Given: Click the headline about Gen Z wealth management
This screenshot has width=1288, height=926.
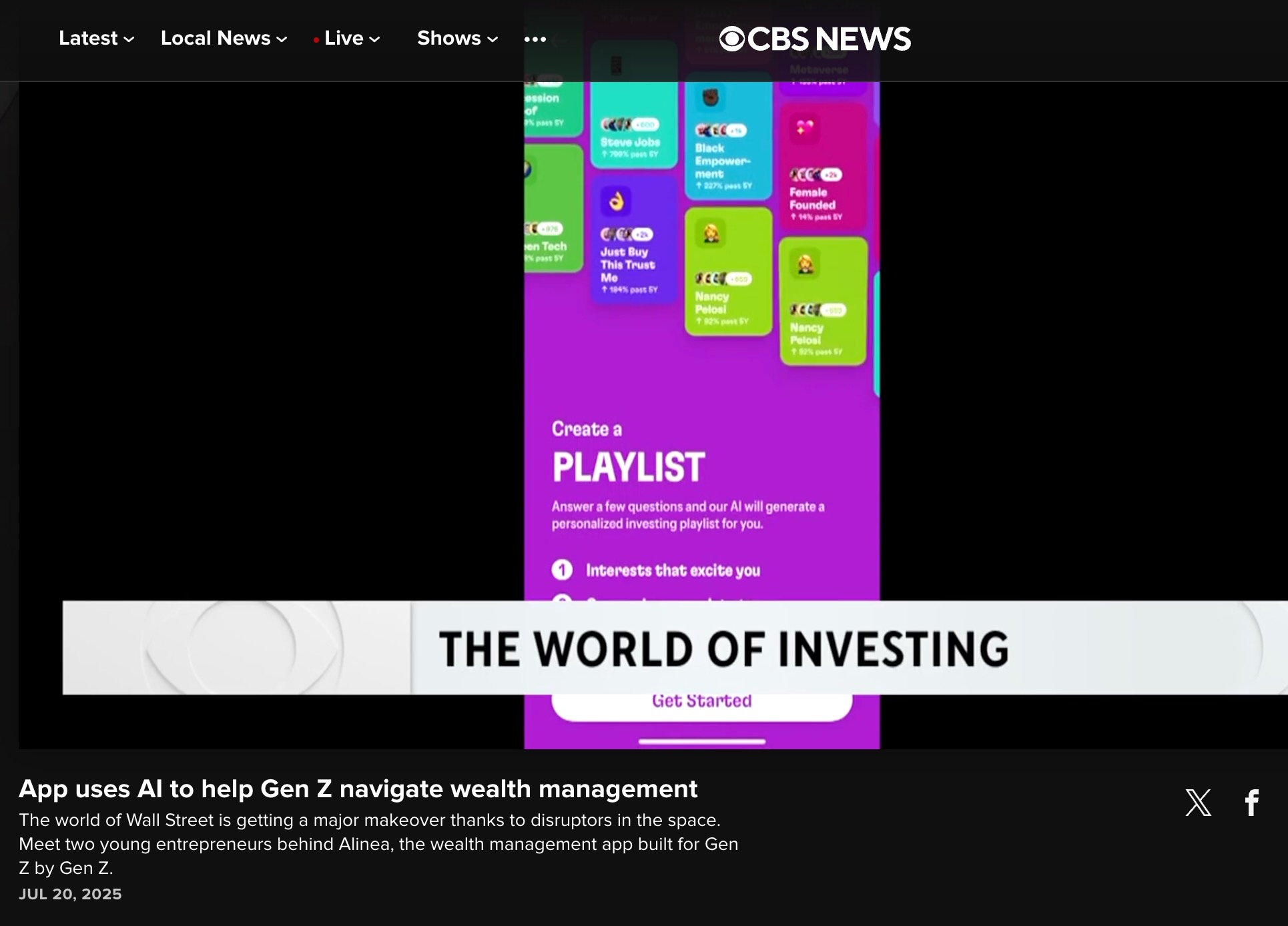Looking at the screenshot, I should 358,789.
